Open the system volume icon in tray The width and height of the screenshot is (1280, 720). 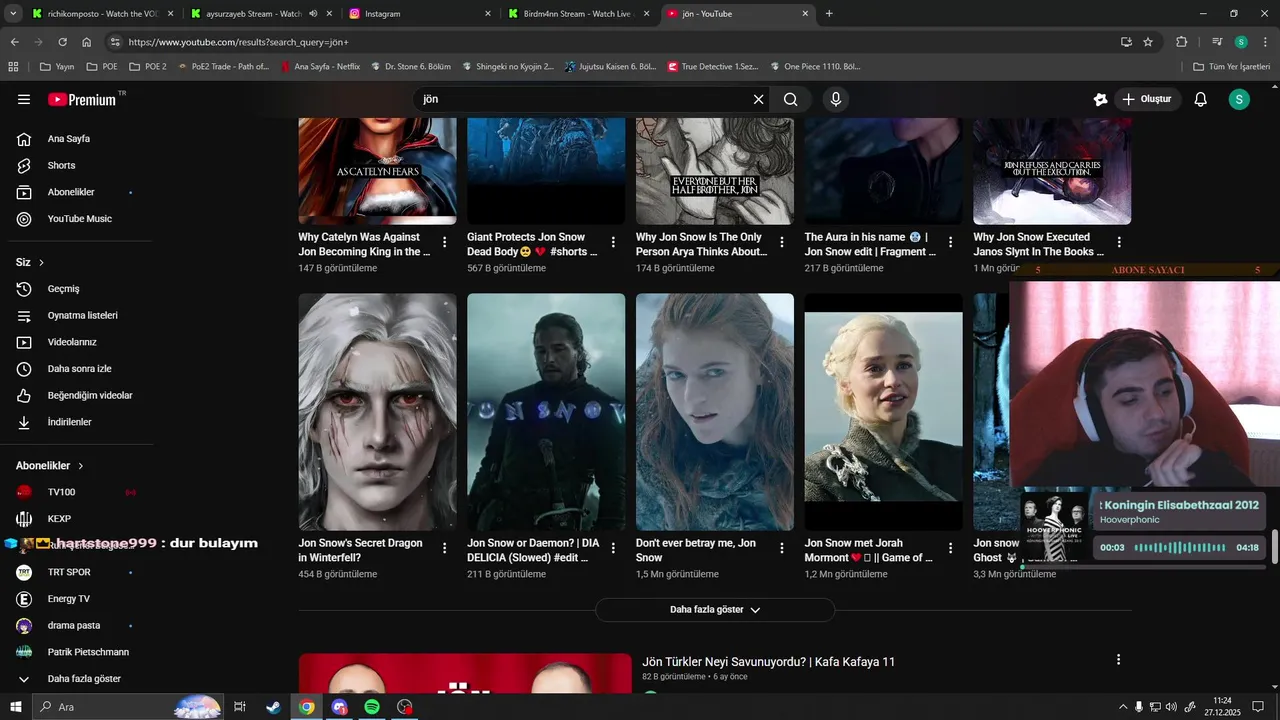coord(1171,707)
